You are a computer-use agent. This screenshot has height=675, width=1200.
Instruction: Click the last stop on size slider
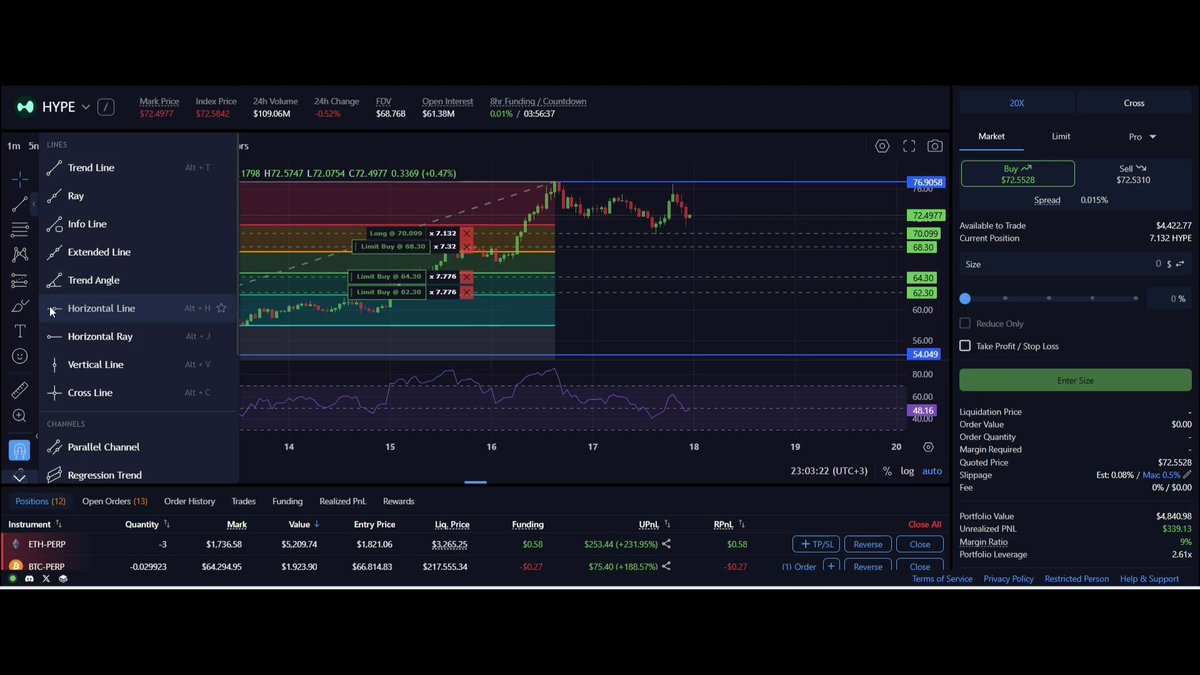click(1136, 298)
